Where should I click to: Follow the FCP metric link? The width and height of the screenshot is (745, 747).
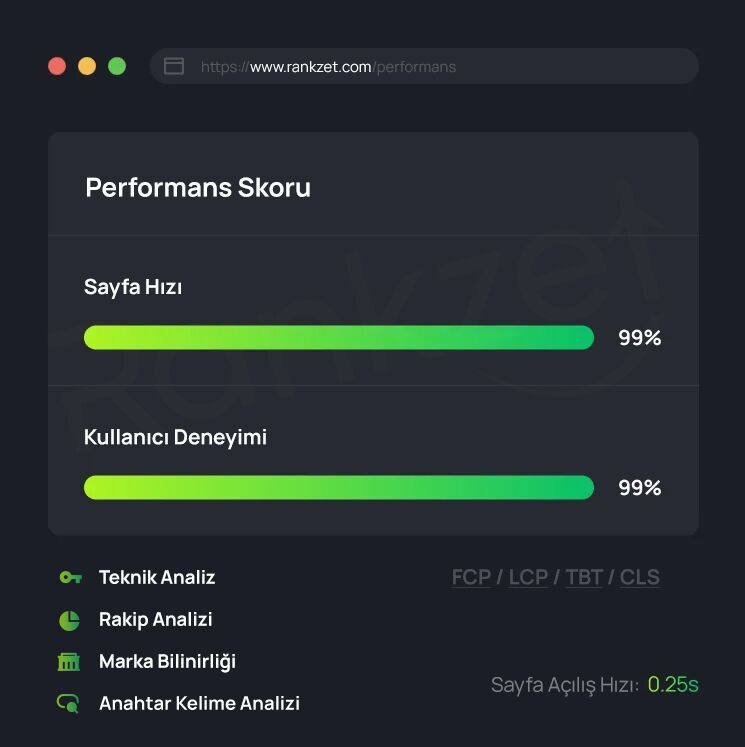point(471,577)
